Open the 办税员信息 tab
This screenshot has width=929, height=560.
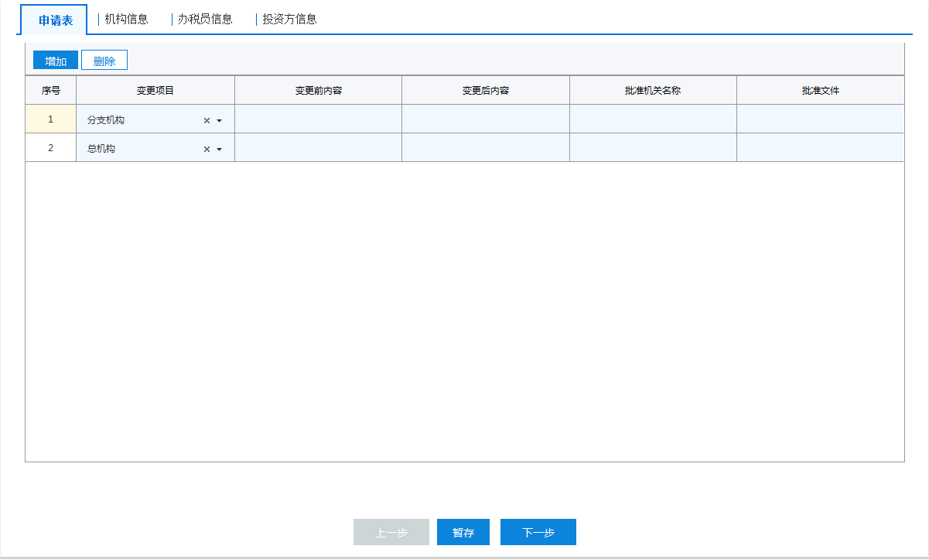point(205,19)
